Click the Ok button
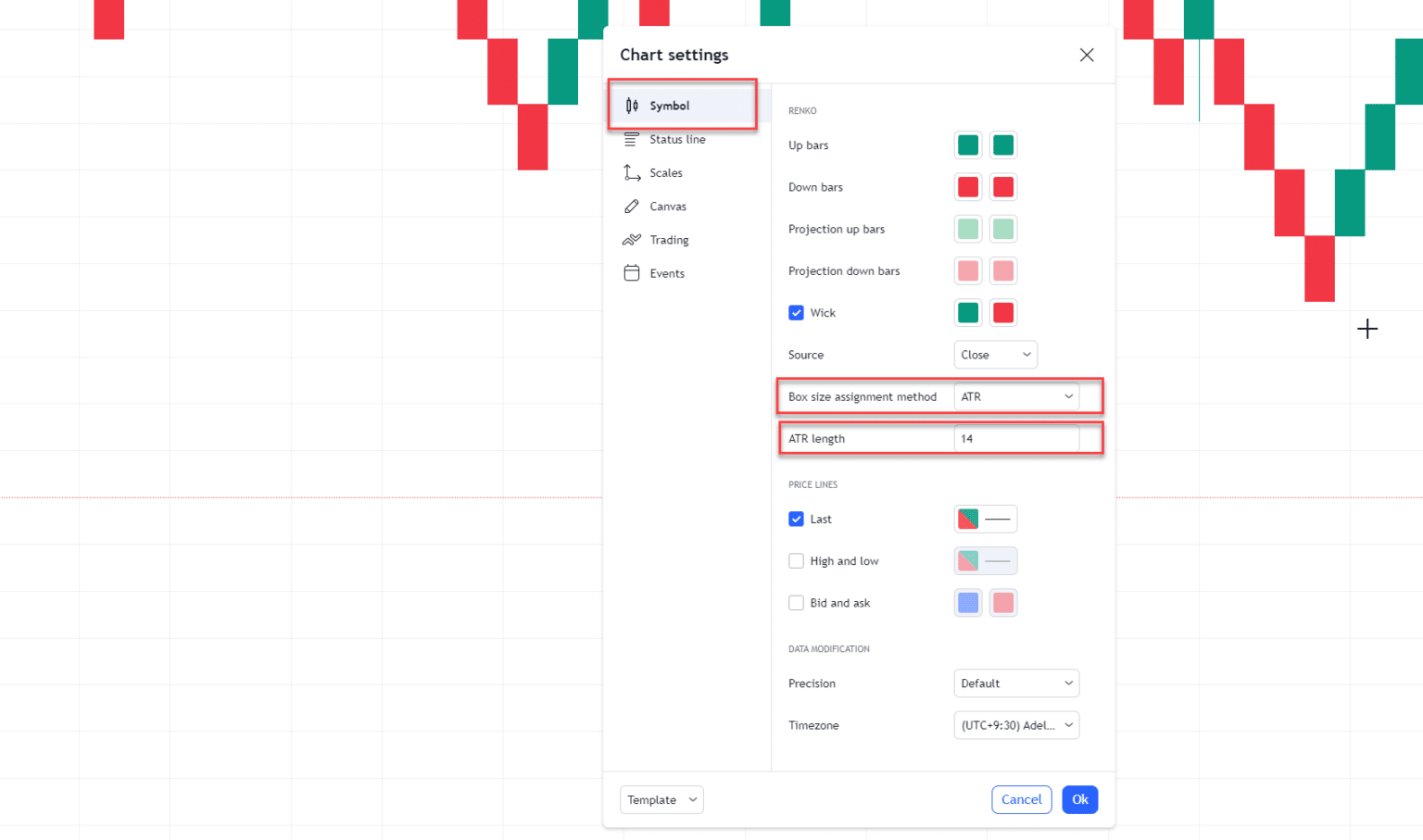This screenshot has height=840, width=1423. coord(1079,799)
